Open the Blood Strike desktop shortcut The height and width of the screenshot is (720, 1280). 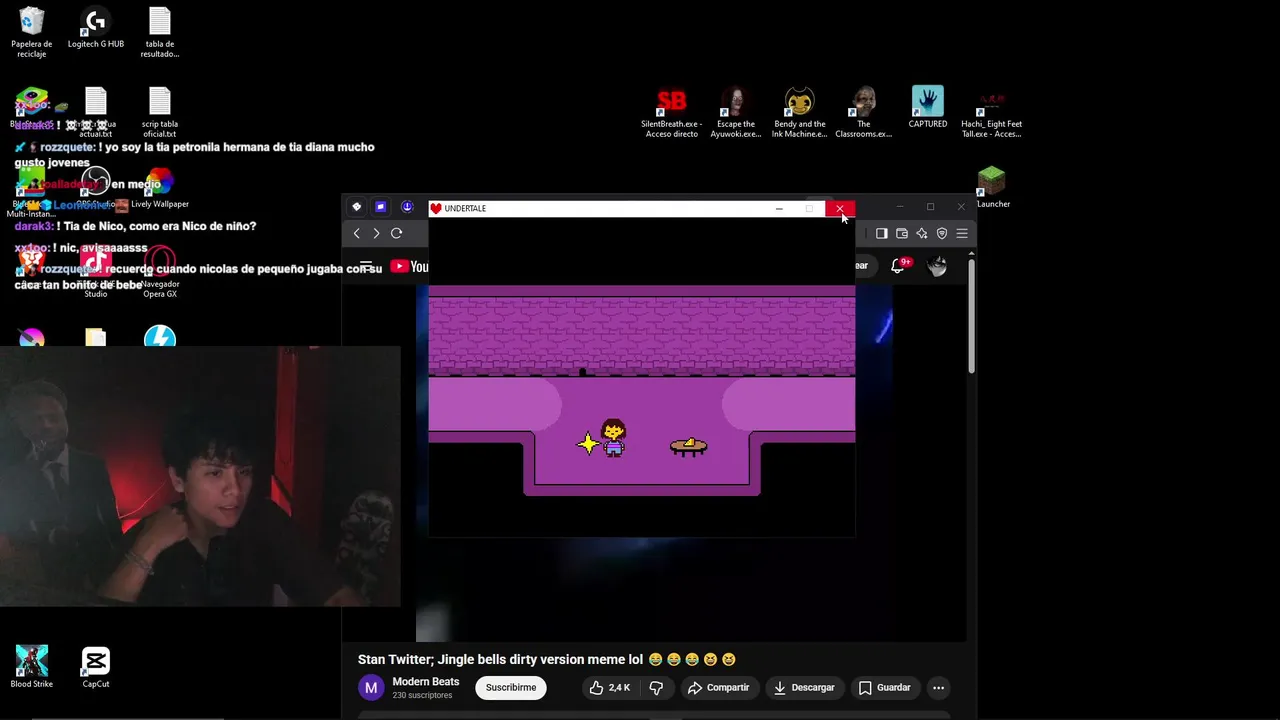tap(32, 667)
